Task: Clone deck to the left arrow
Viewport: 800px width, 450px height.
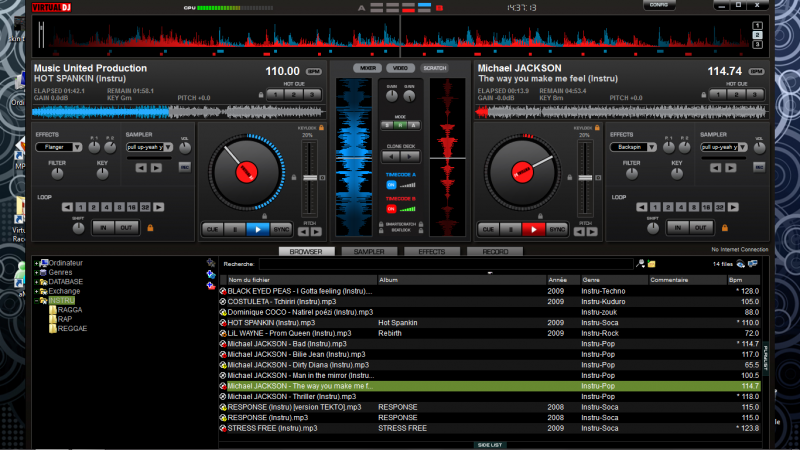Action: (x=391, y=157)
